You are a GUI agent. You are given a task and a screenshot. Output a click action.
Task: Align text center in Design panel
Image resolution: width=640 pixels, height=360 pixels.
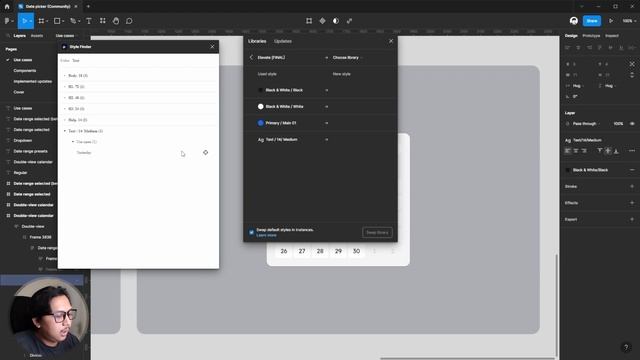576,151
